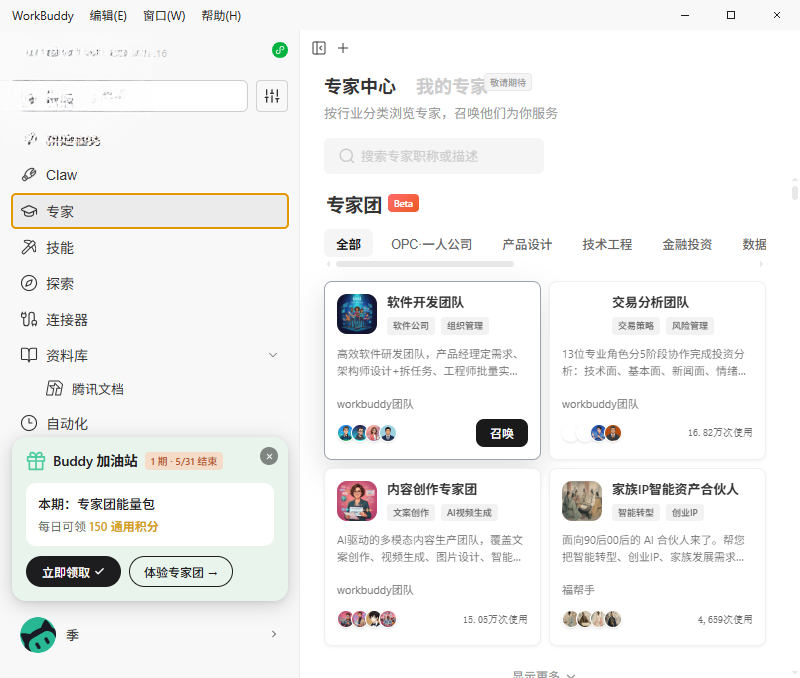Open the 编辑(E) menu
The width and height of the screenshot is (800, 678).
[108, 16]
